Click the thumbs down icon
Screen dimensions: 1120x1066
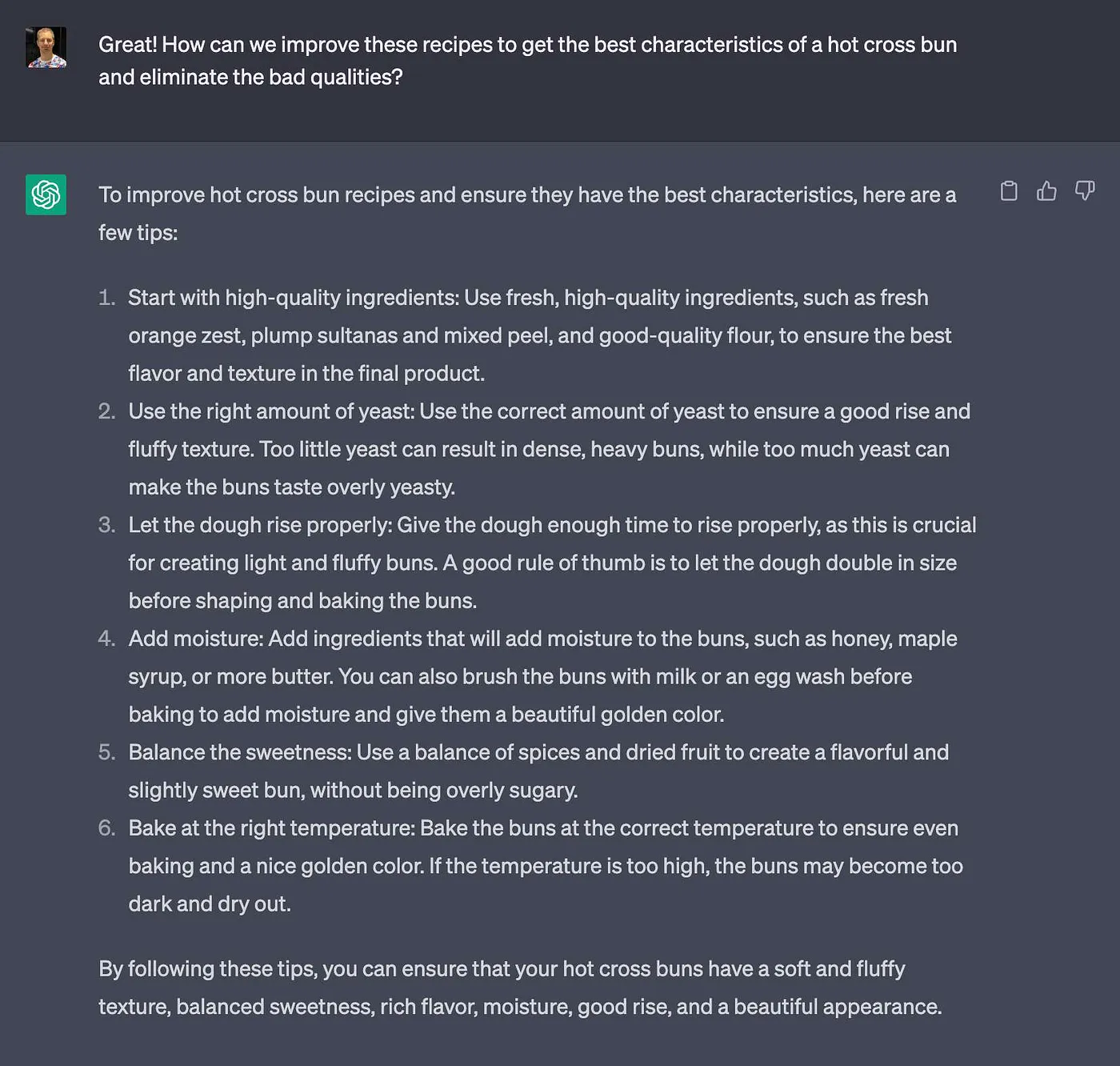[1085, 191]
